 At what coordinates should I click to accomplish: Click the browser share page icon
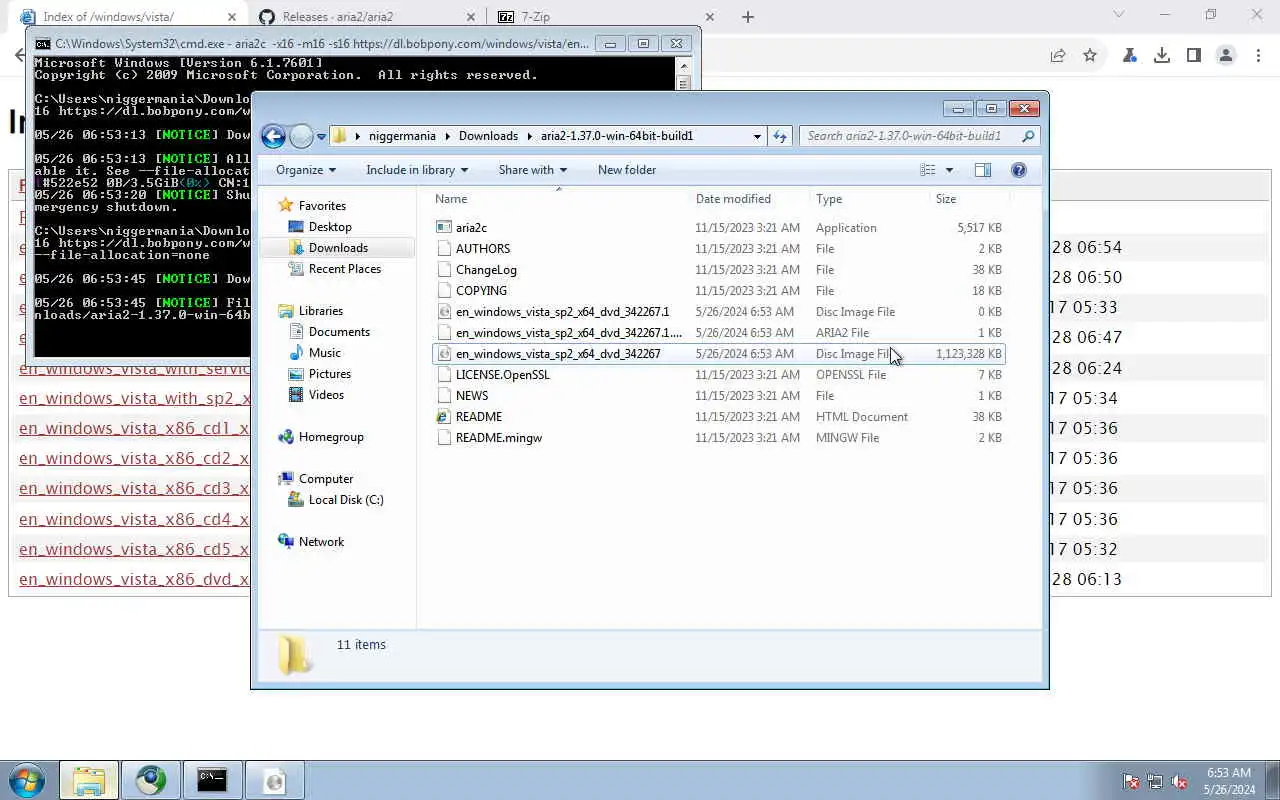1058,56
